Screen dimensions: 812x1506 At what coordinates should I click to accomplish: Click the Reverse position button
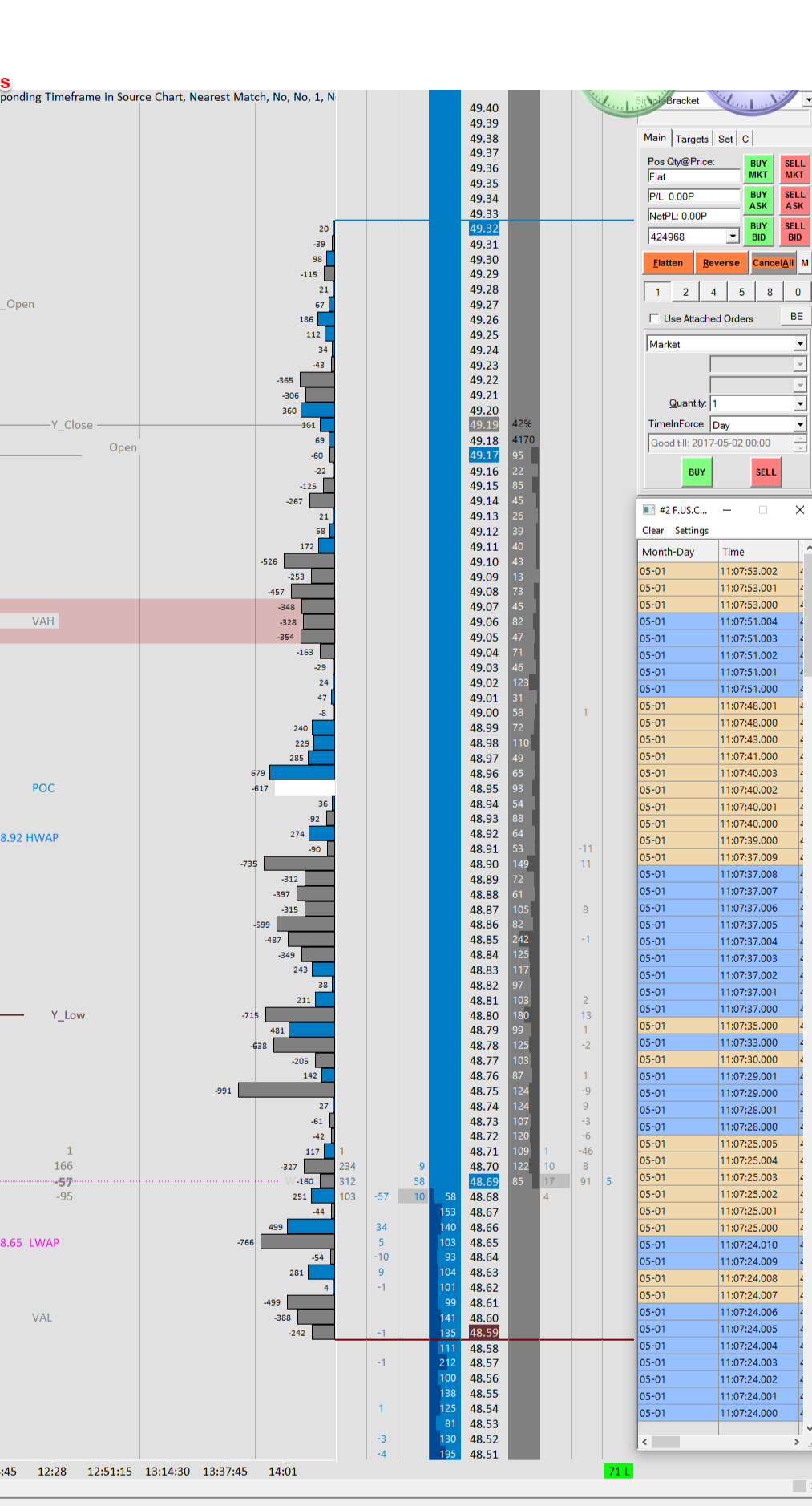click(x=721, y=263)
